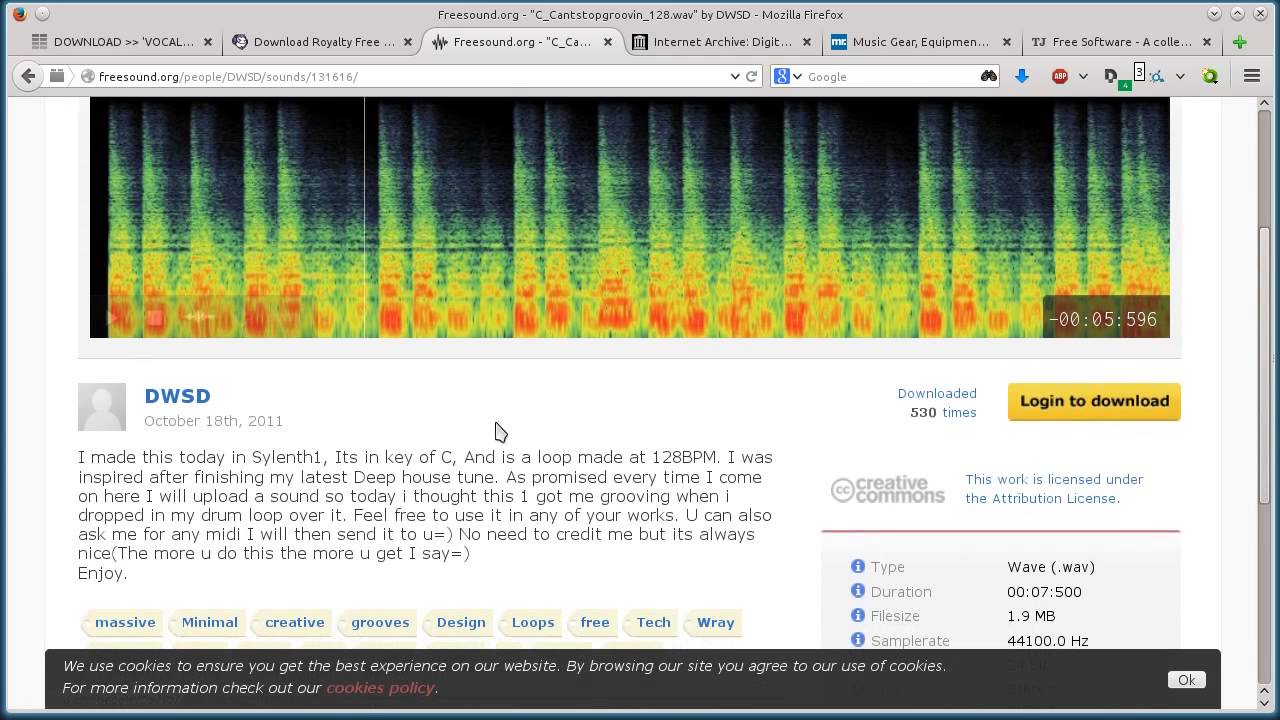Viewport: 1280px width, 720px height.
Task: Close the Freesound.org tab
Action: click(x=608, y=42)
